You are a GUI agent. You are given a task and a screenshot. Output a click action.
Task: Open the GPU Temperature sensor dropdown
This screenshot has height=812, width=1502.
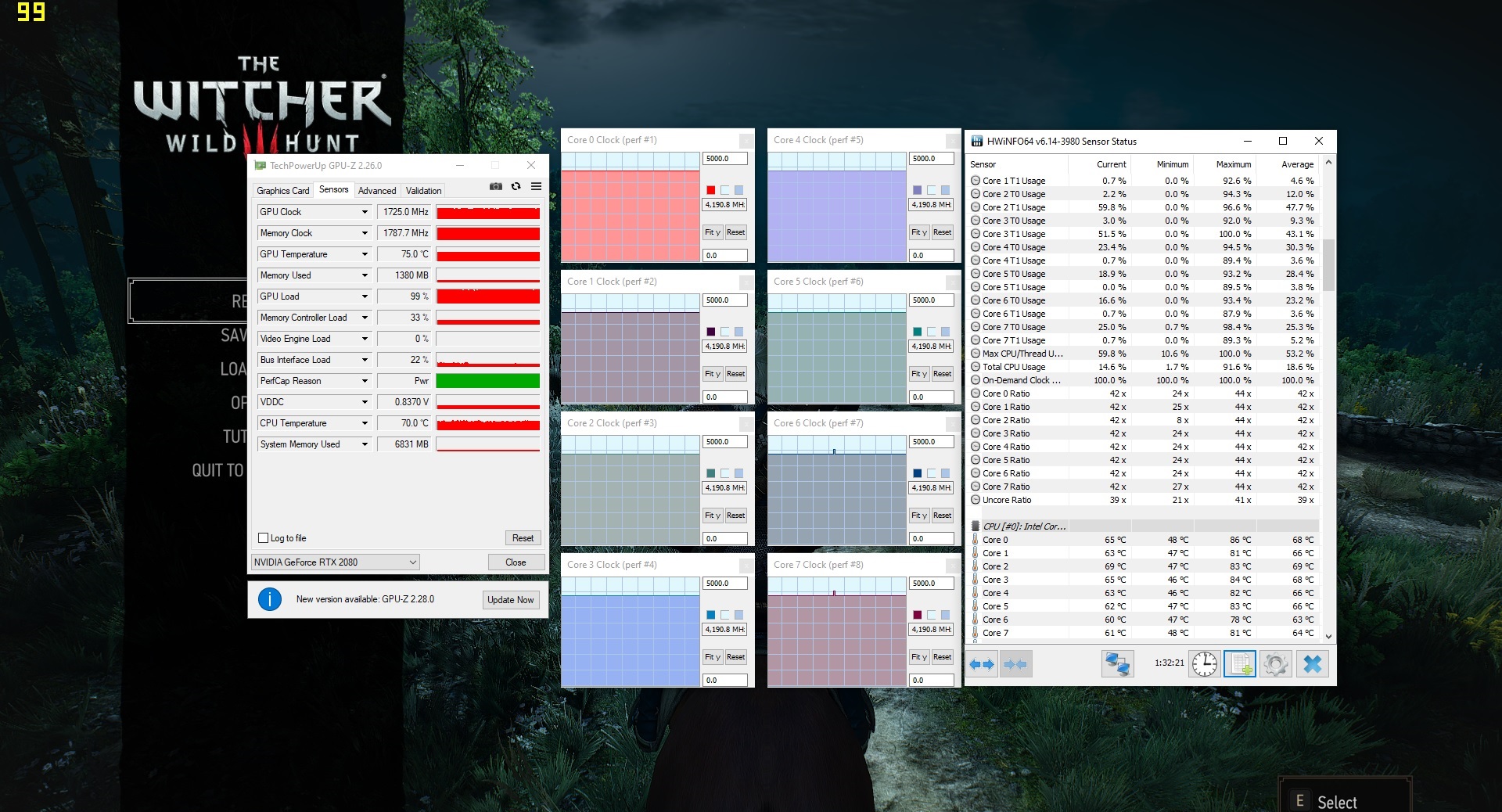pyautogui.click(x=365, y=254)
